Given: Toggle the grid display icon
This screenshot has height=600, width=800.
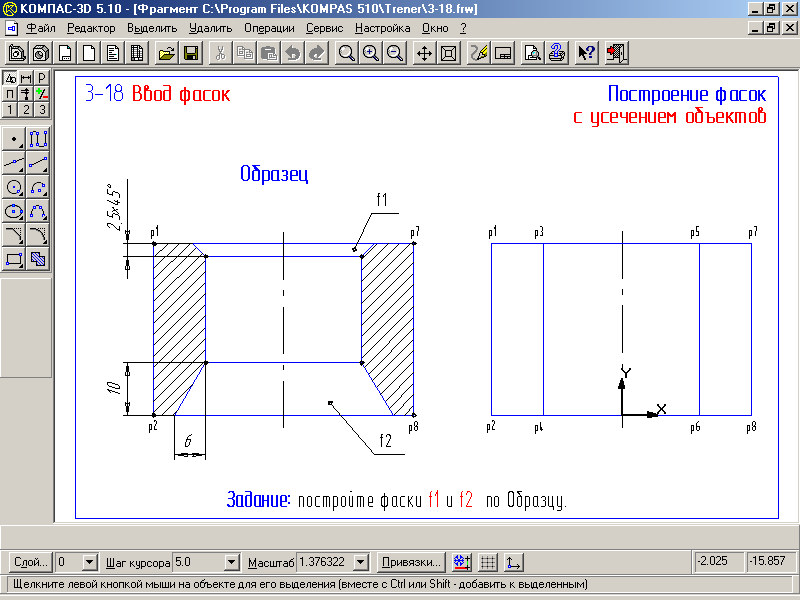Looking at the screenshot, I should (x=488, y=562).
